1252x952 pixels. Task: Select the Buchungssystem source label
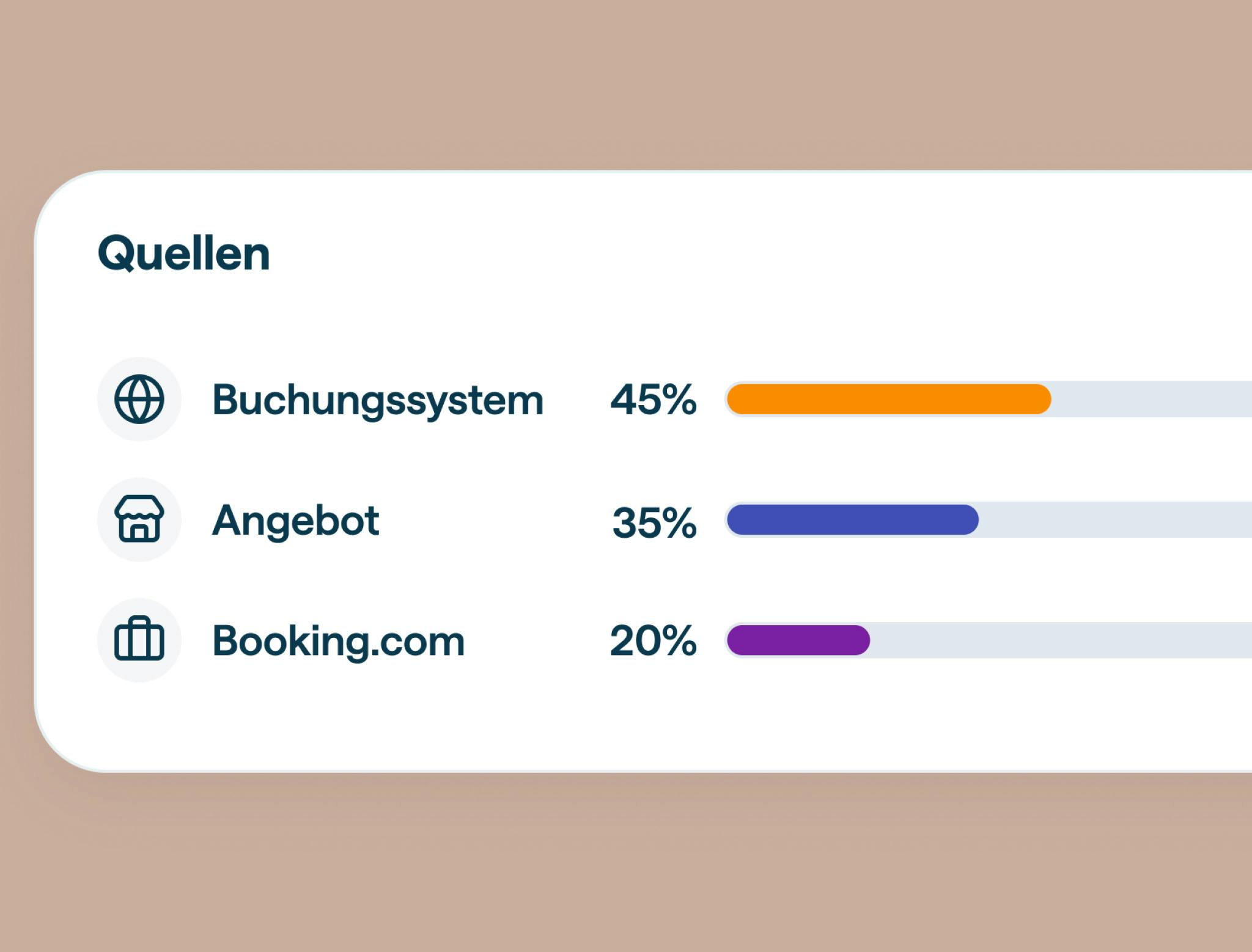point(377,400)
